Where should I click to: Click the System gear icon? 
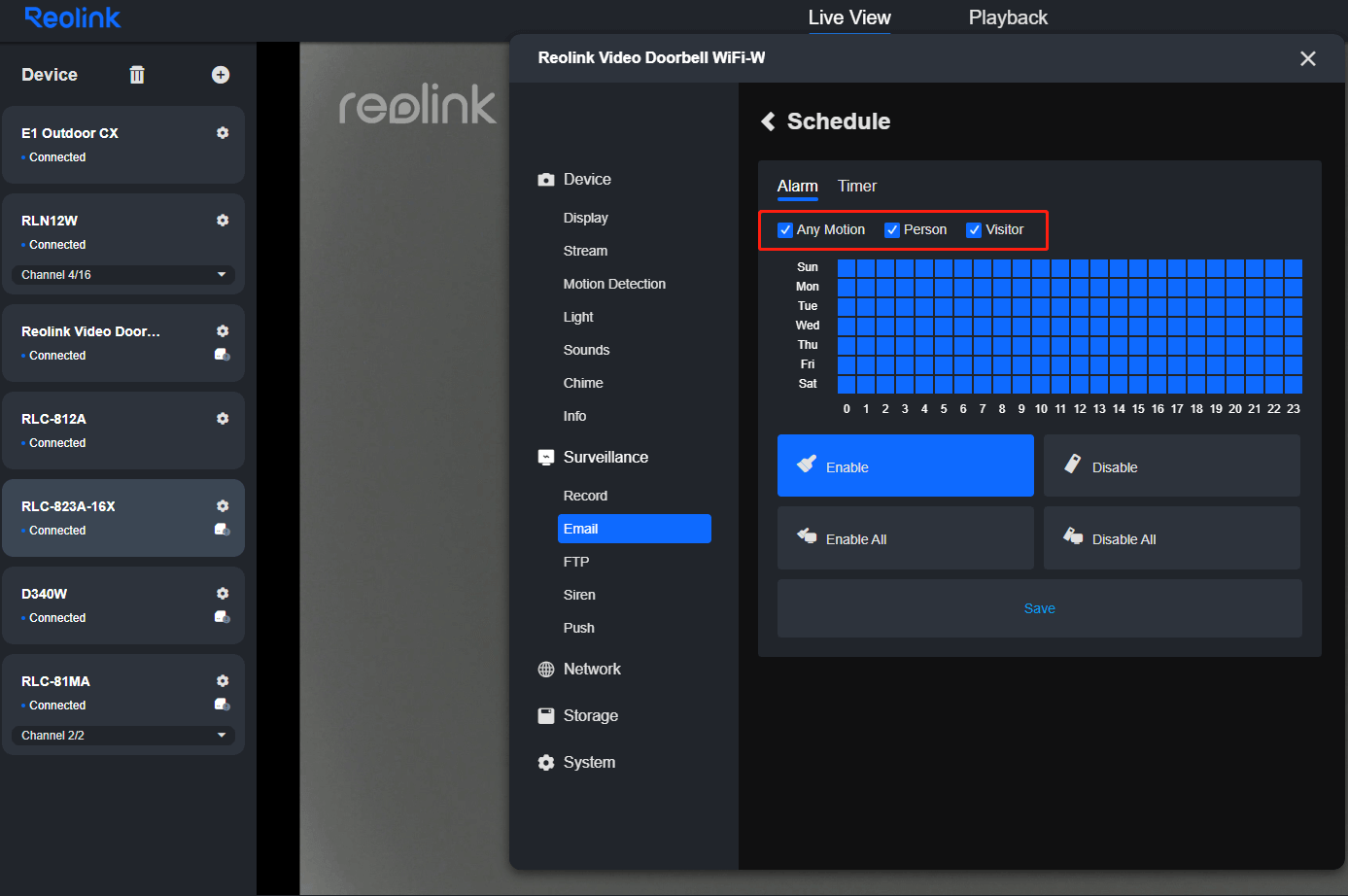546,763
